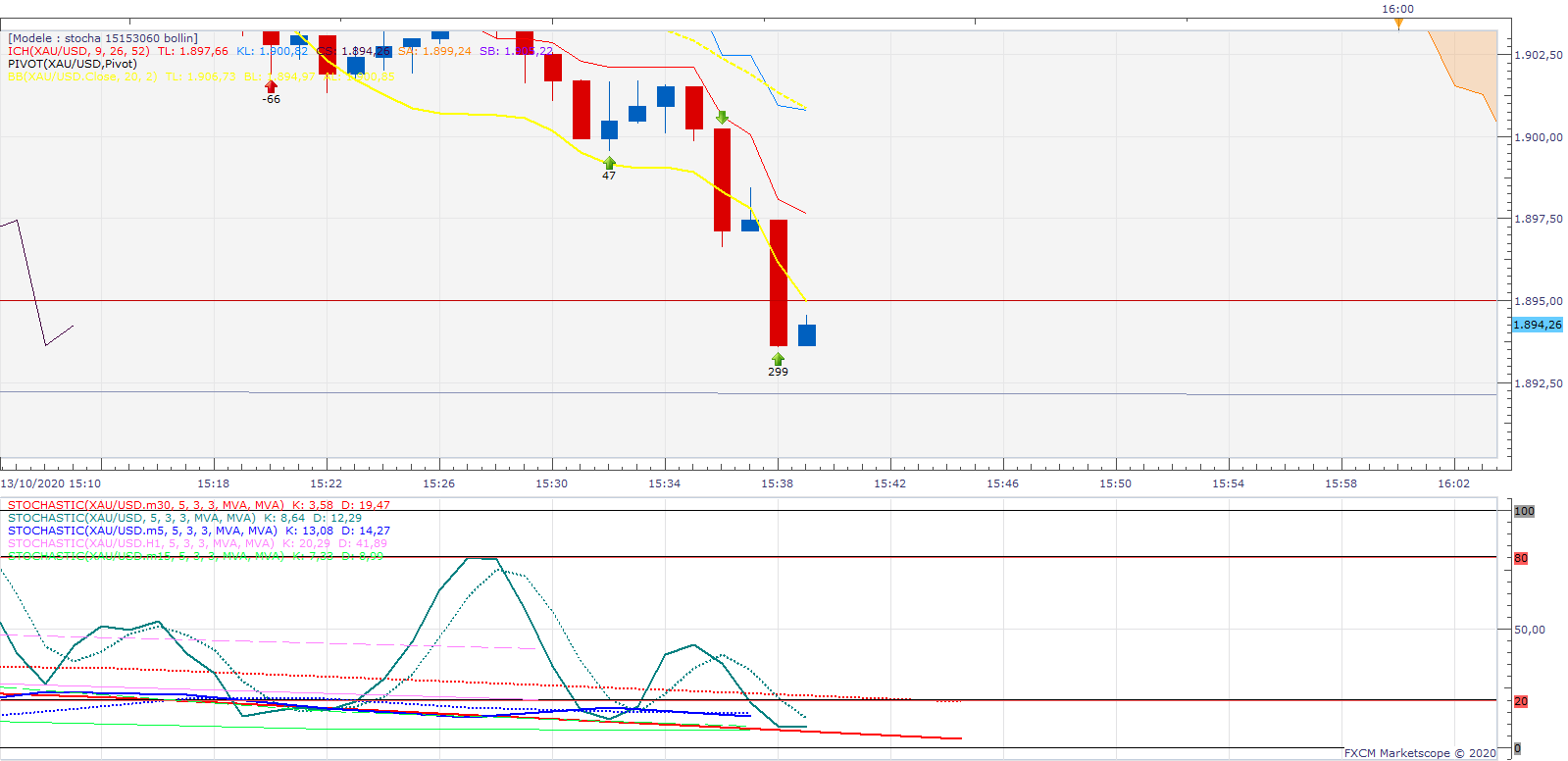The width and height of the screenshot is (1568, 761).
Task: Click the 1.897,50 price axis label
Action: point(1539,219)
